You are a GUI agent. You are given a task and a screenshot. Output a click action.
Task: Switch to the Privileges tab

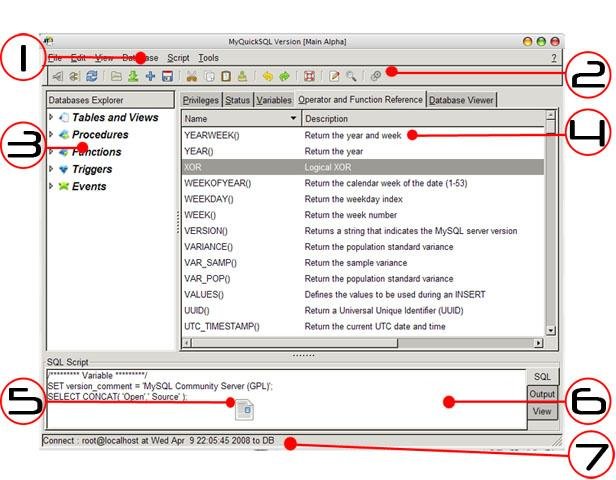200,100
